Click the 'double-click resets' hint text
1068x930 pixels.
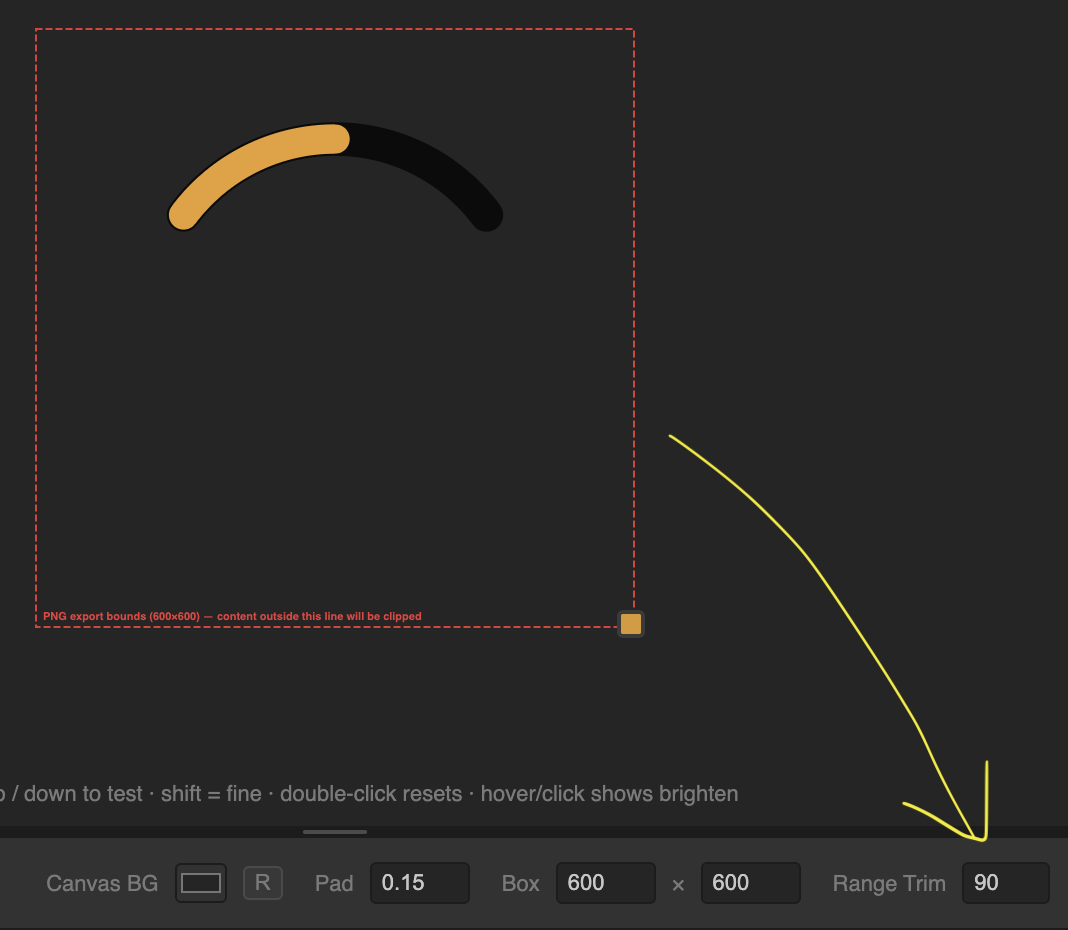(x=371, y=794)
